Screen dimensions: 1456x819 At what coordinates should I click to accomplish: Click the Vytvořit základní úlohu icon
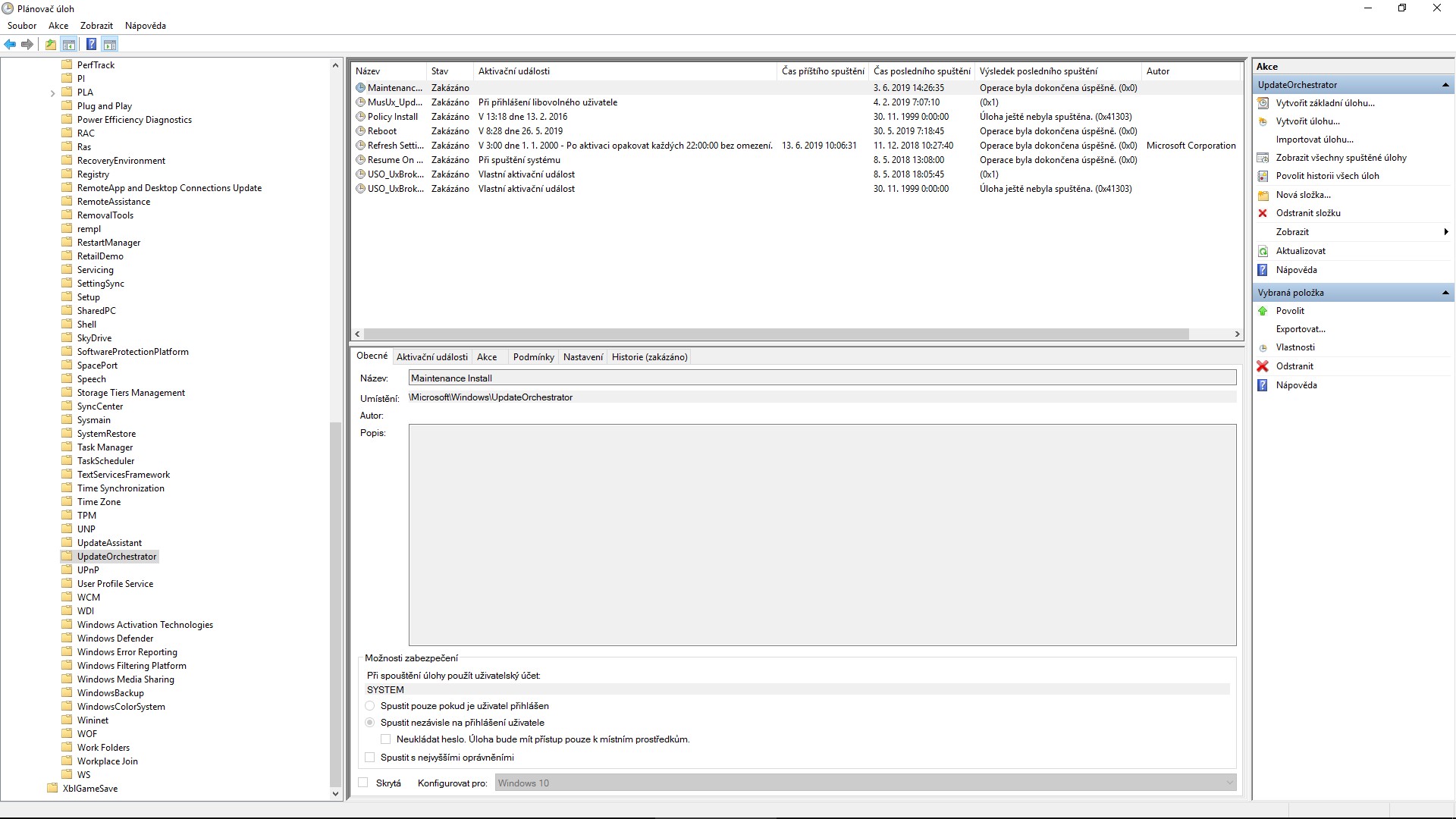[x=1263, y=103]
